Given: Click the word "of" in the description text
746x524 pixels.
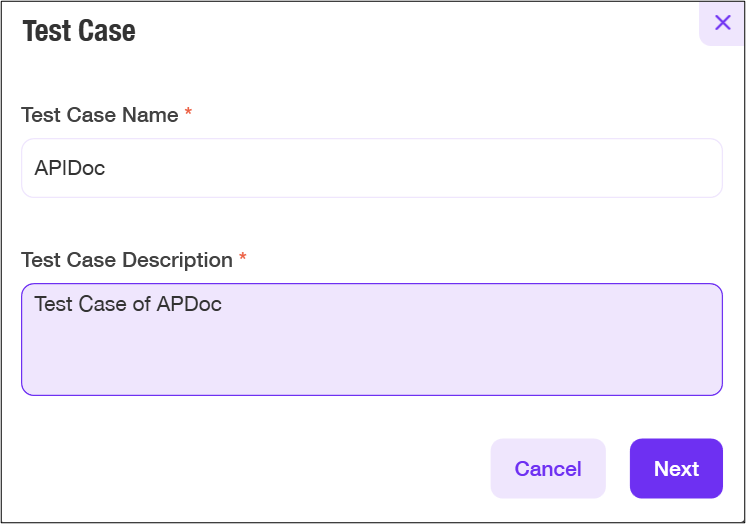Looking at the screenshot, I should coord(141,303).
